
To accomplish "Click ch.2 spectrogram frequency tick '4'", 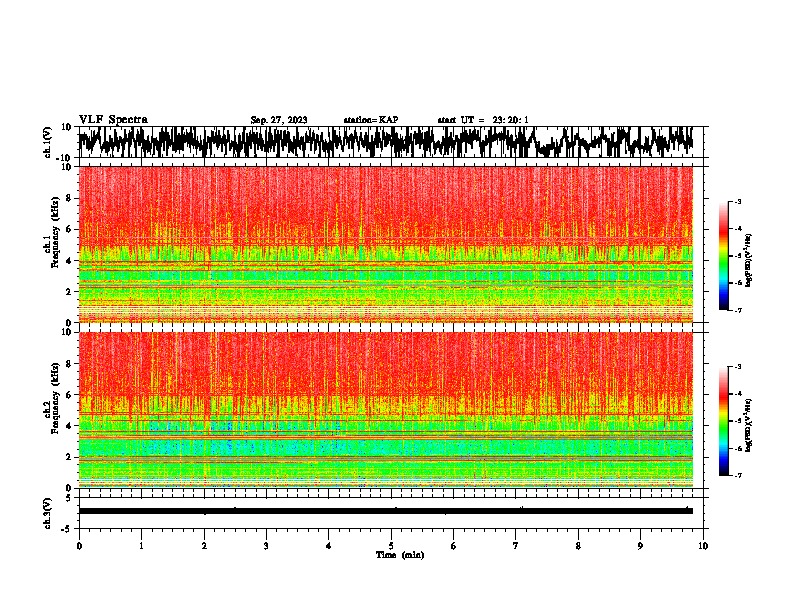I will pos(69,426).
